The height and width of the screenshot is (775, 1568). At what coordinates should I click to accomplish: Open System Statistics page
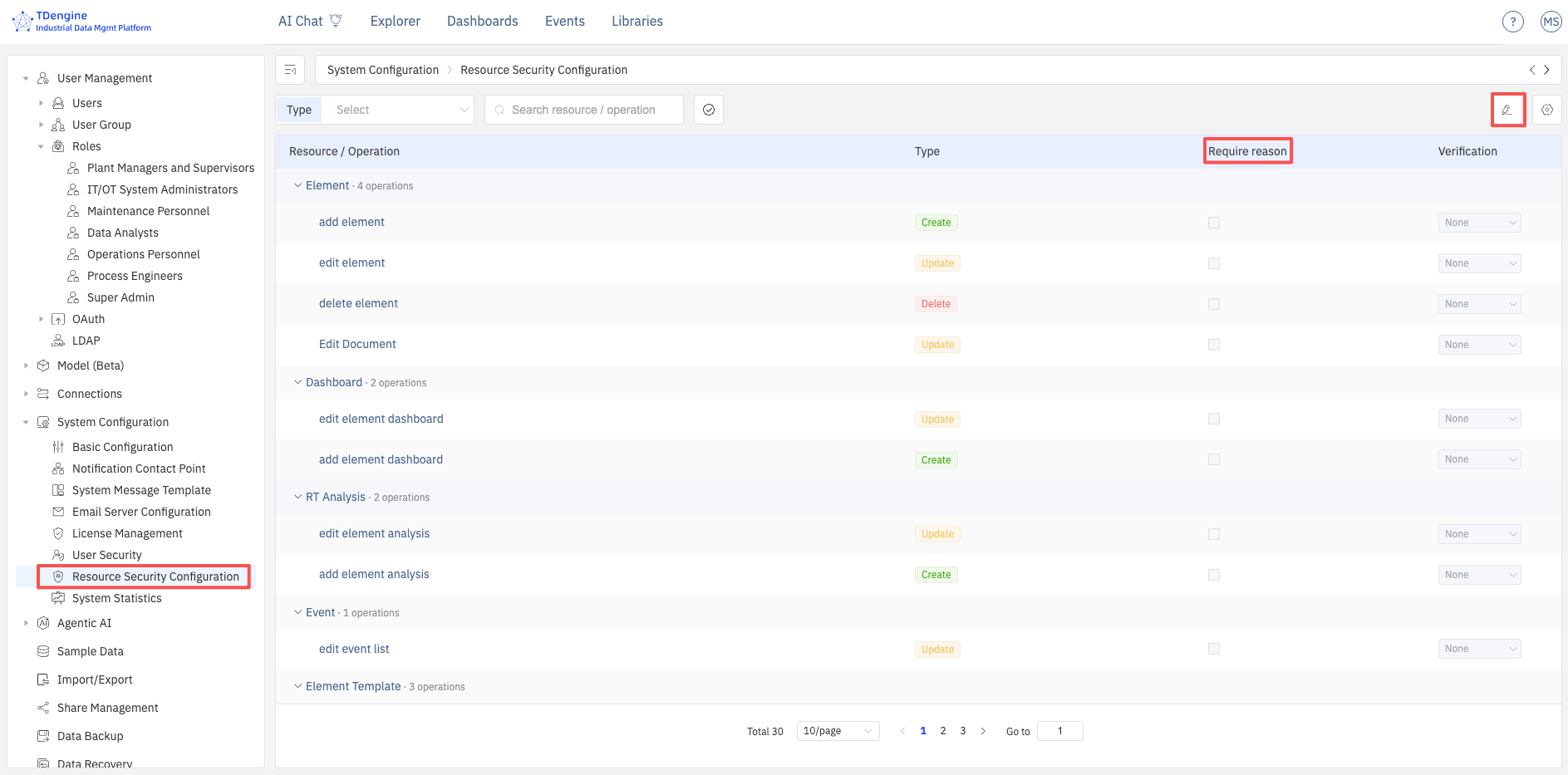116,598
